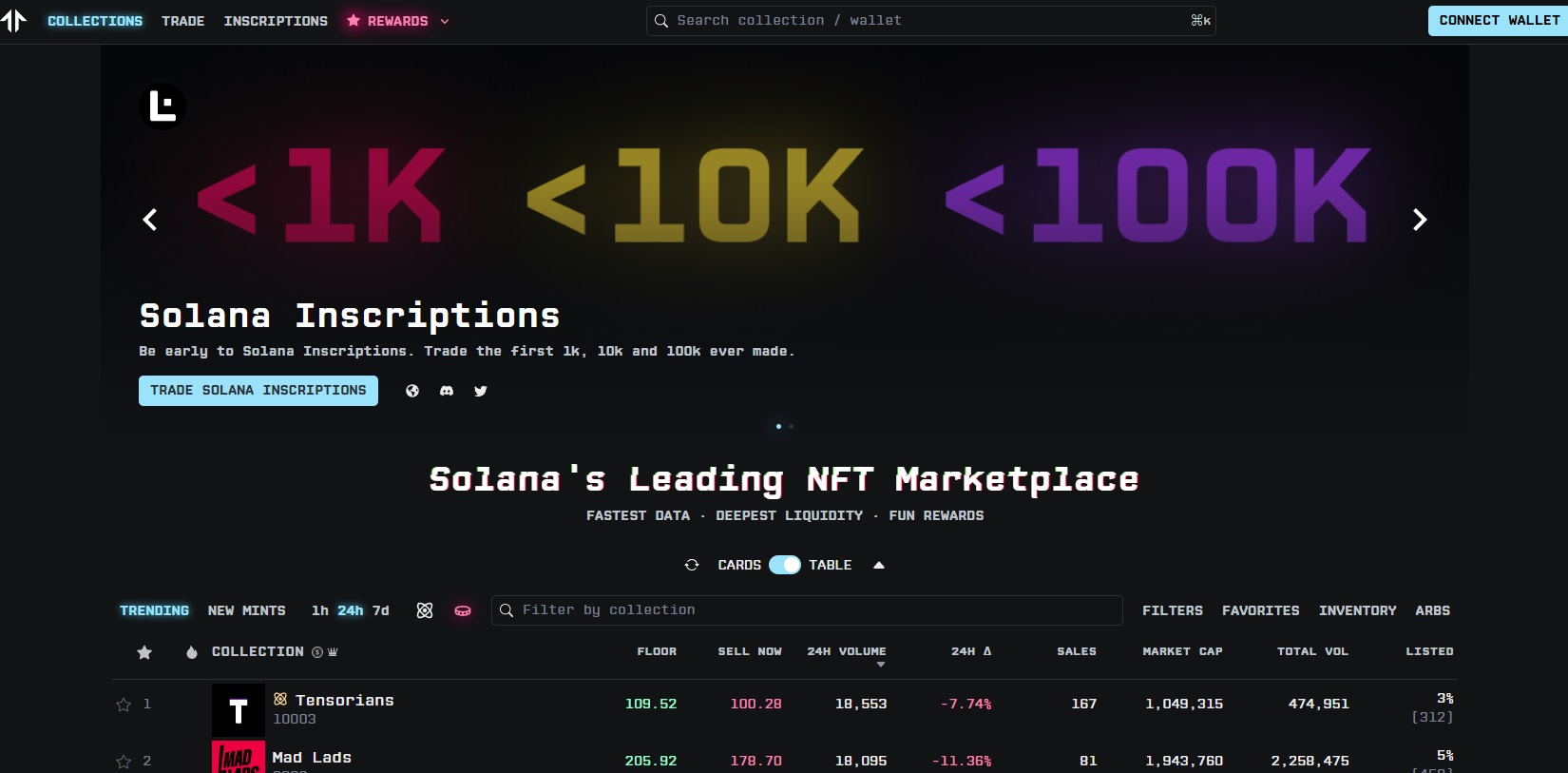
Task: Sort by Listed column
Action: 1429,651
